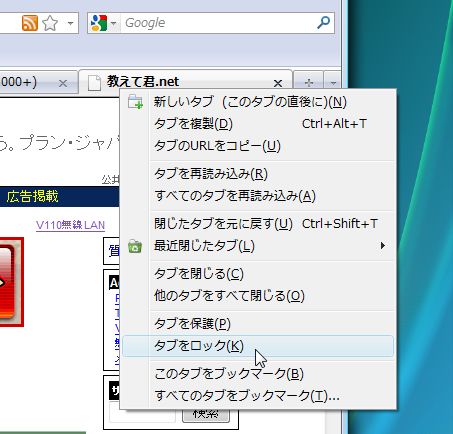This screenshot has height=434, width=453.
Task: Select すべてのタブをブックマーク entry
Action: pos(258,396)
